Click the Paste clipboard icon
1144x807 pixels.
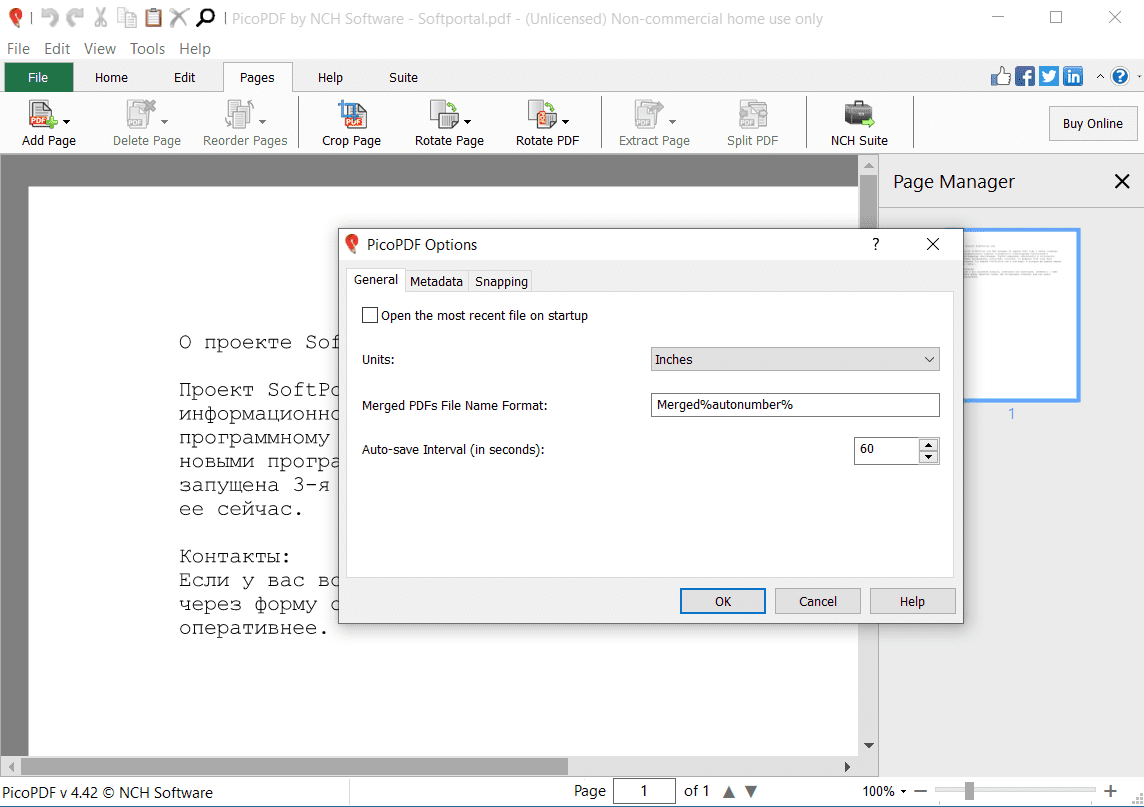[153, 17]
